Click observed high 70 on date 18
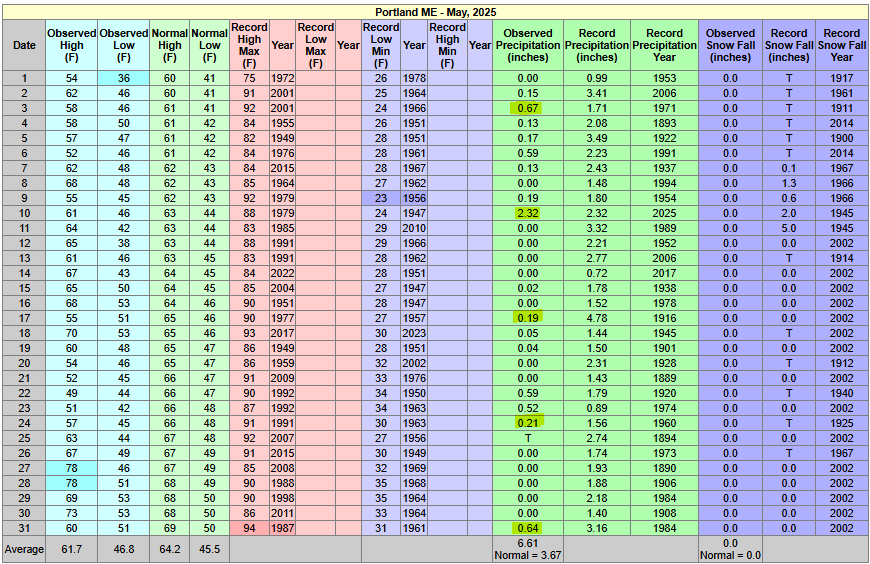The height and width of the screenshot is (564, 870). (x=72, y=333)
